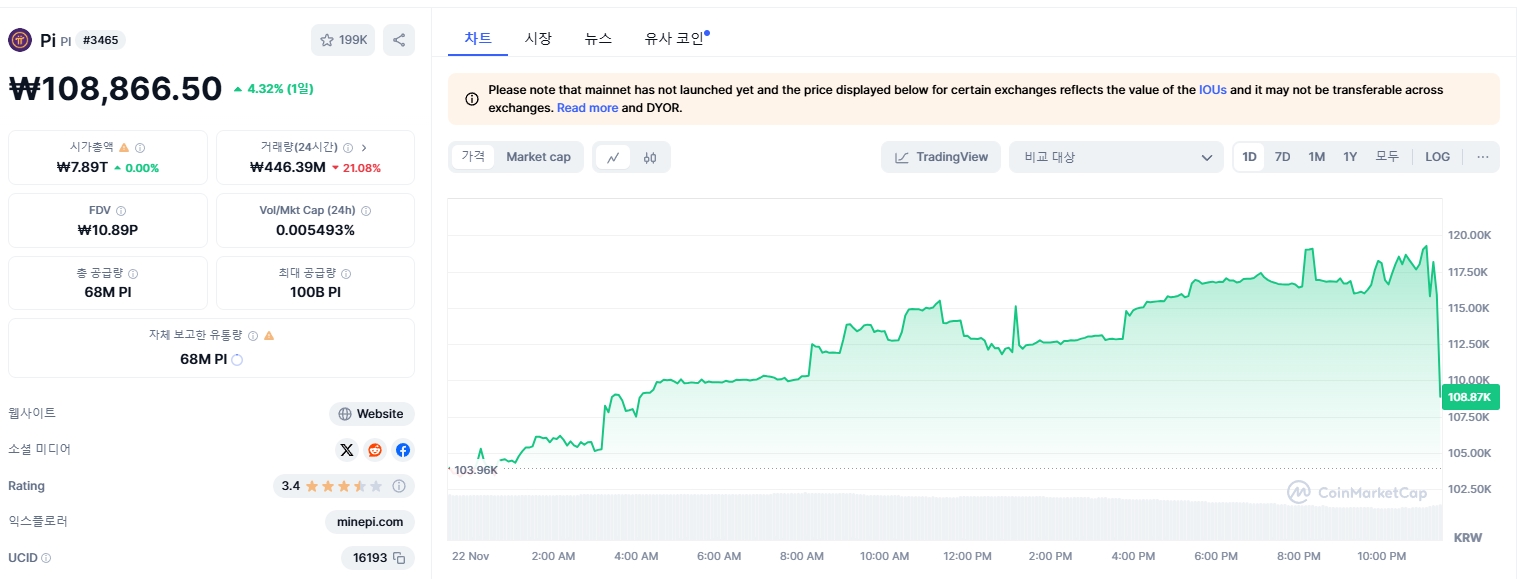
Task: Open Pi's Reddit community
Action: [x=374, y=450]
